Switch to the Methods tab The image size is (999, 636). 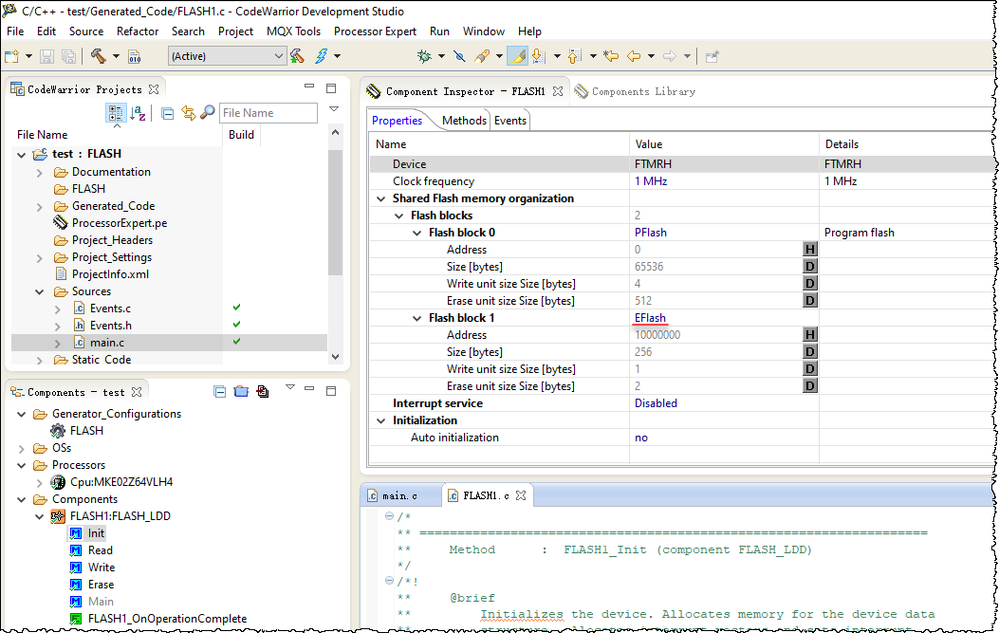(x=464, y=120)
